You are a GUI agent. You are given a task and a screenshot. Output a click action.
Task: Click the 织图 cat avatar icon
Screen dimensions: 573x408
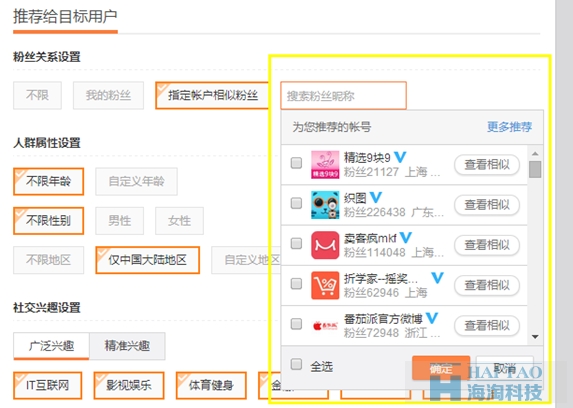click(x=325, y=205)
